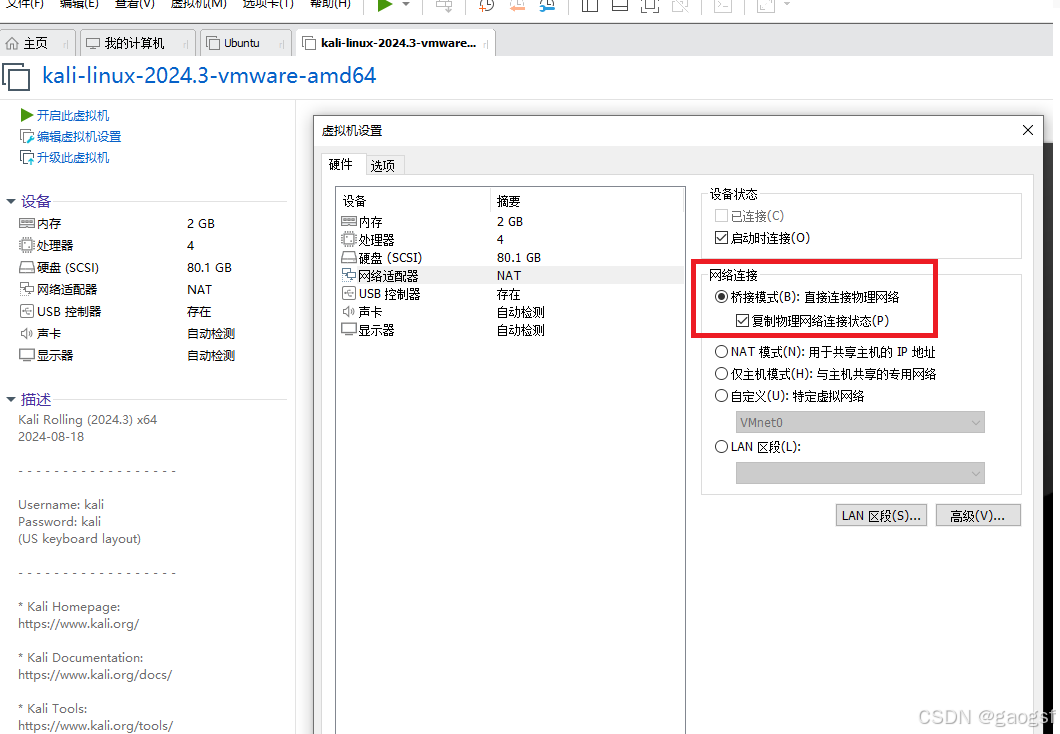1060x734 pixels.
Task: Open the snapshot manager toolbar icon
Action: point(546,5)
